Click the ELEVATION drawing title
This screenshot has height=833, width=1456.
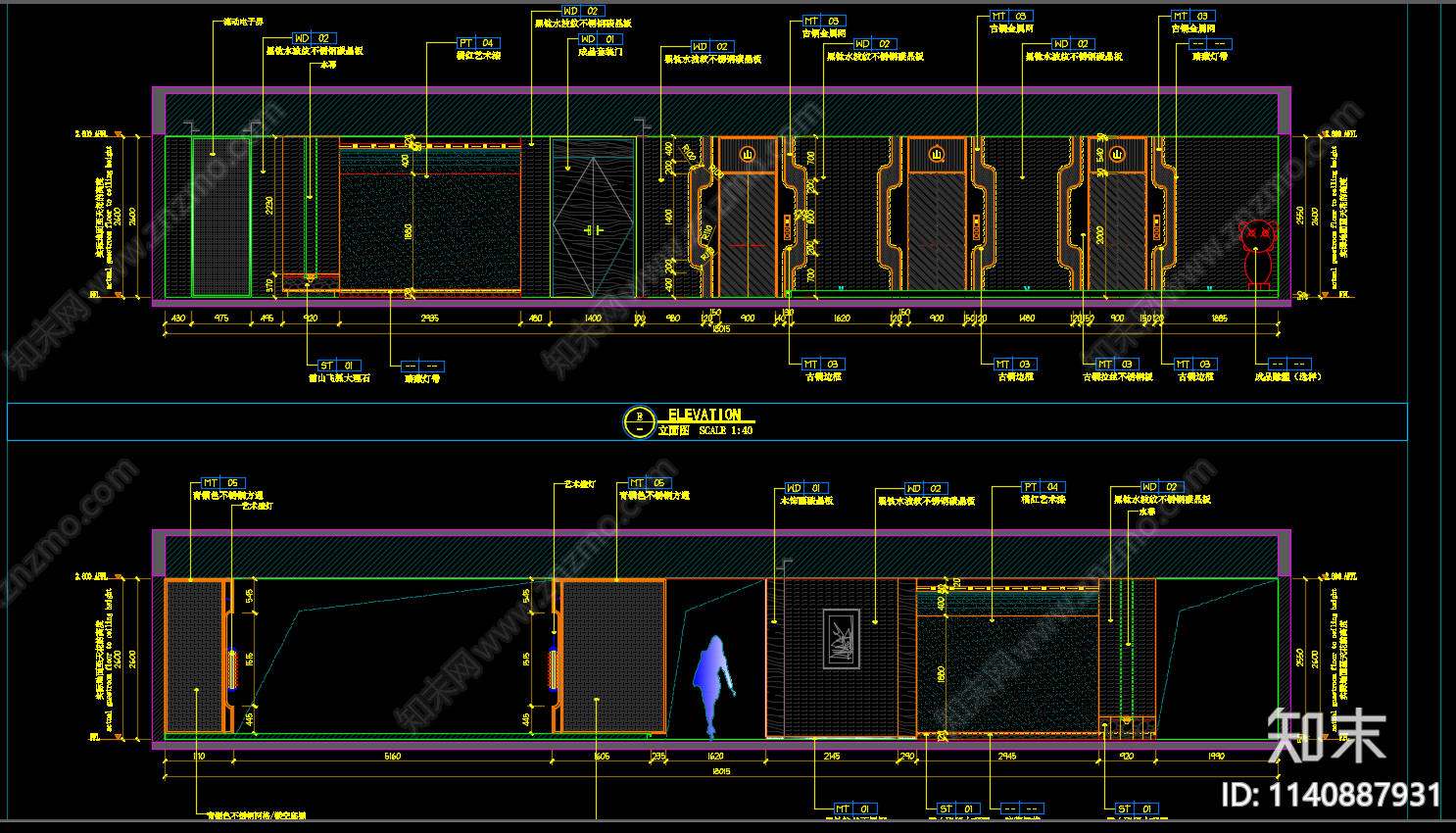pos(704,415)
